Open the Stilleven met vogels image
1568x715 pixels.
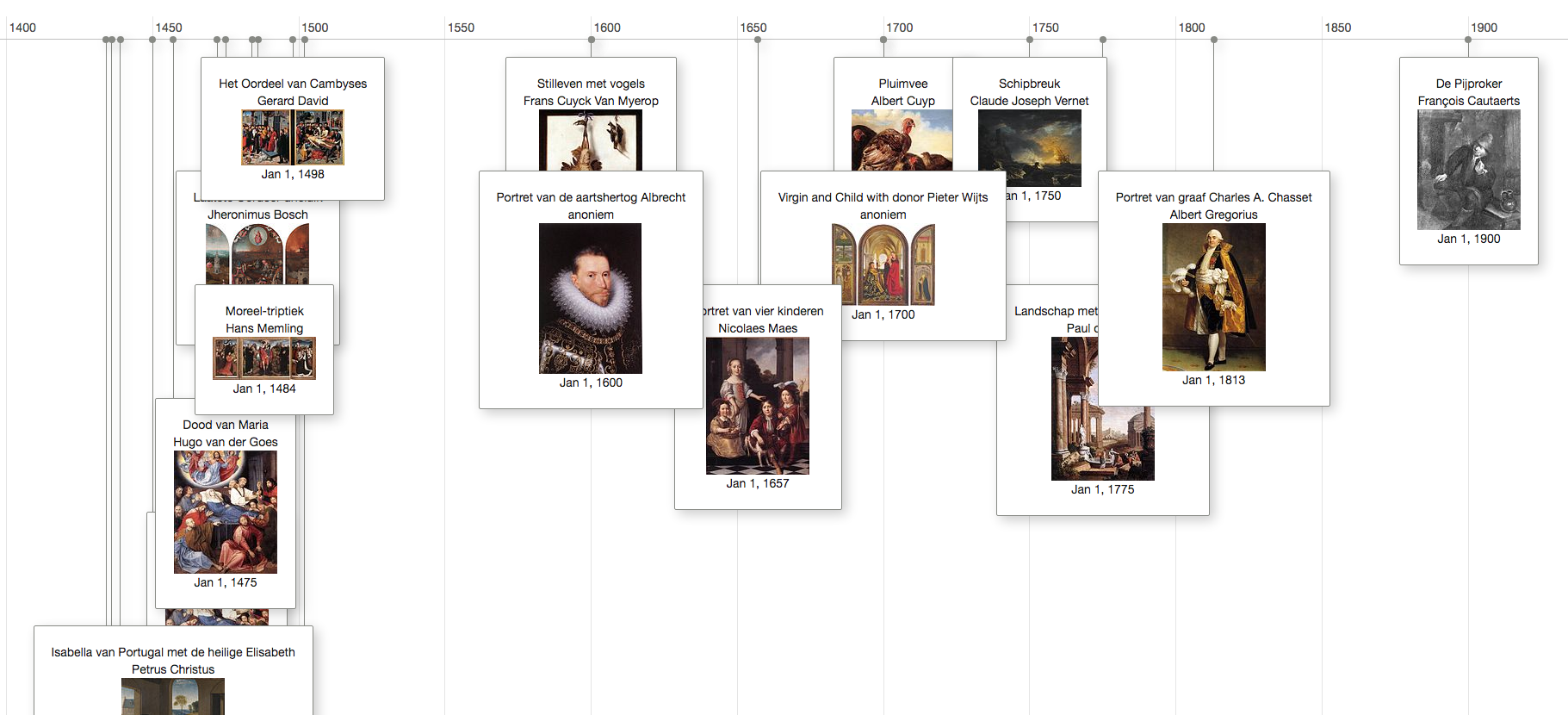point(591,140)
